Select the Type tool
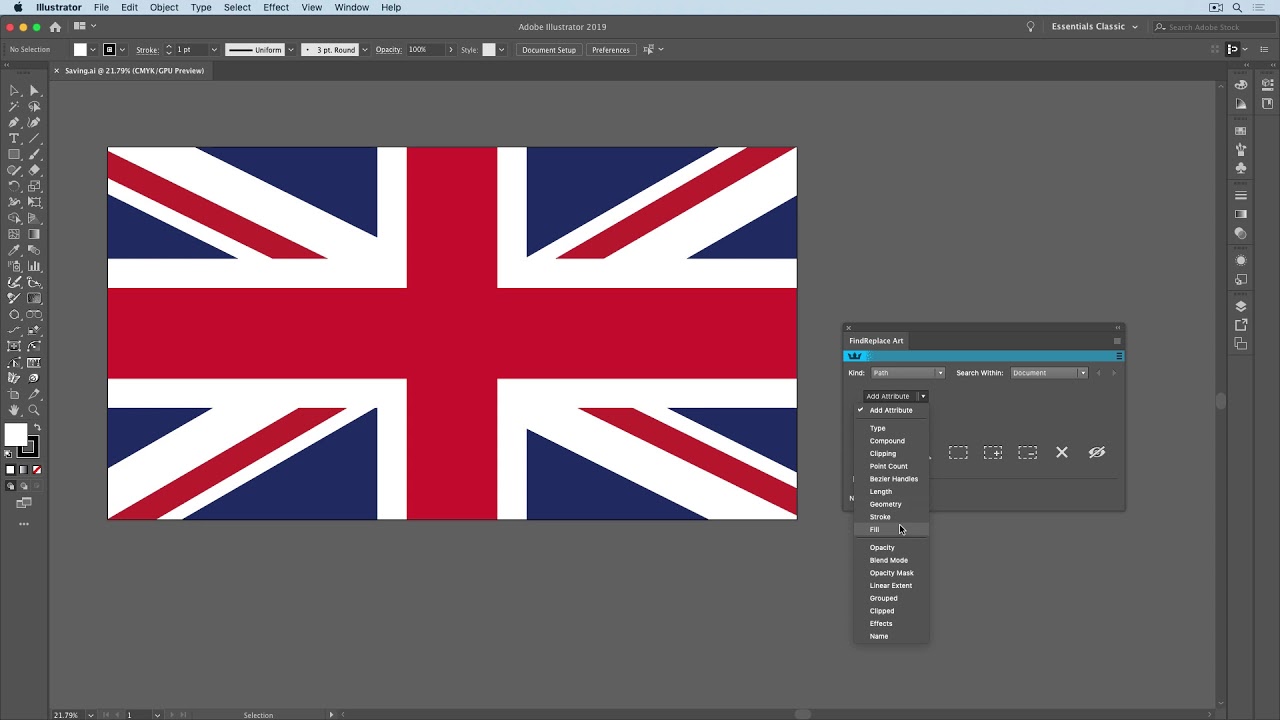This screenshot has width=1280, height=720. [x=14, y=138]
